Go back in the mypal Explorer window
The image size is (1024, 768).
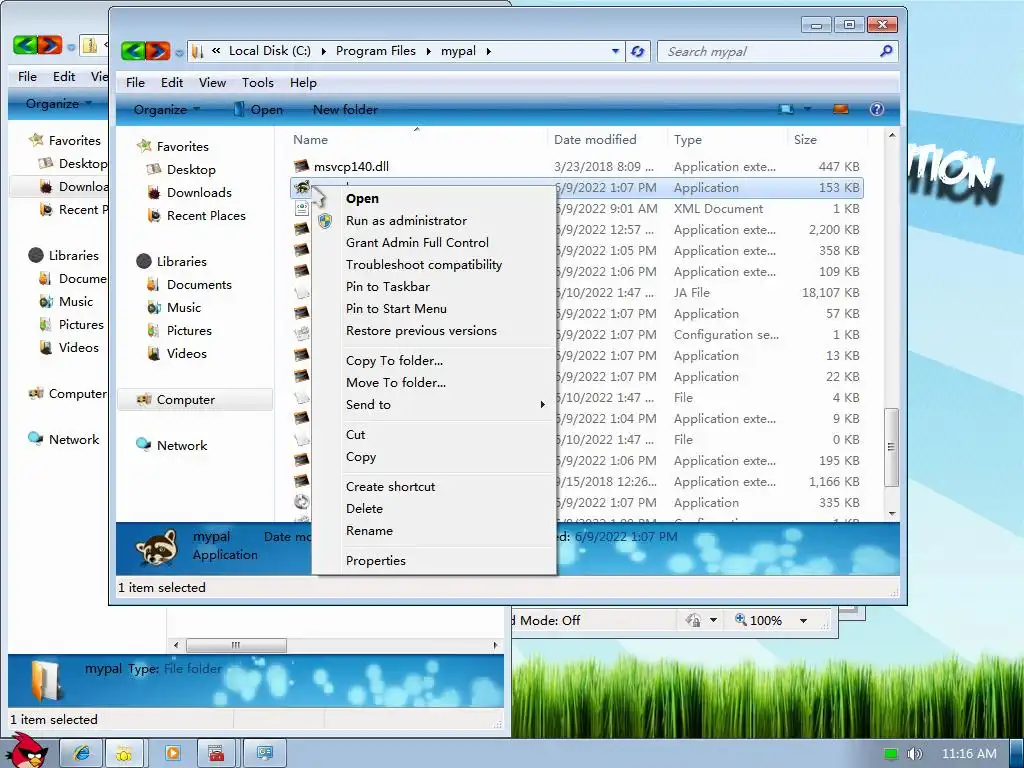coord(133,51)
